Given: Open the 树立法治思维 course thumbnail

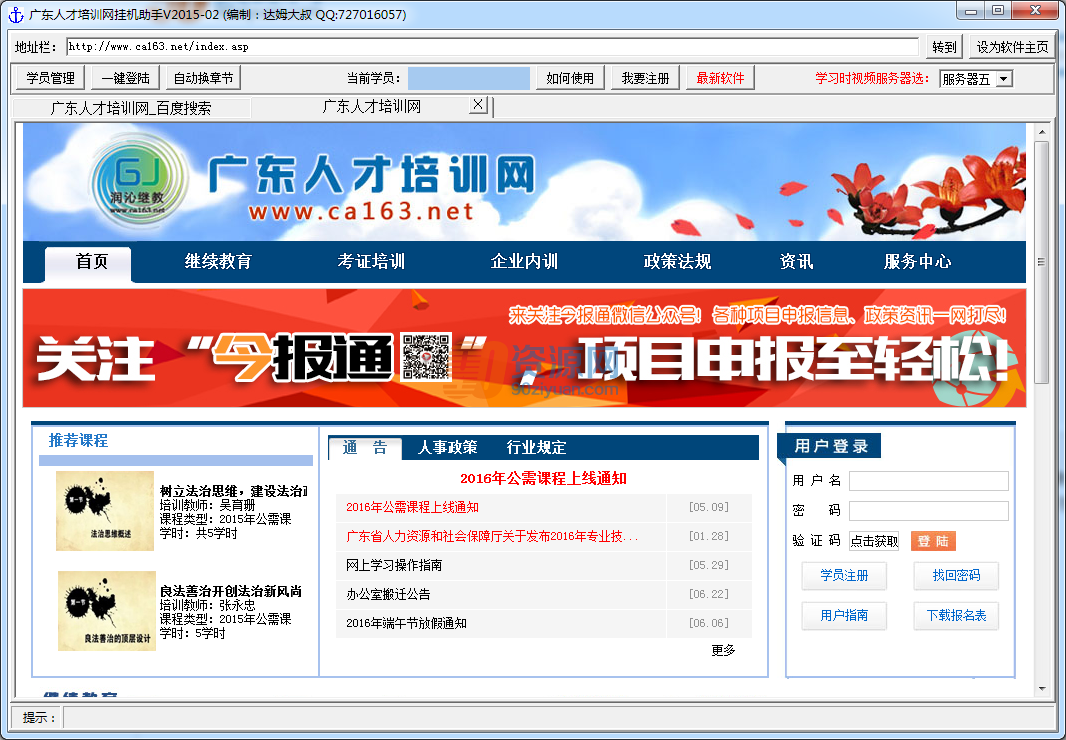Looking at the screenshot, I should 105,510.
